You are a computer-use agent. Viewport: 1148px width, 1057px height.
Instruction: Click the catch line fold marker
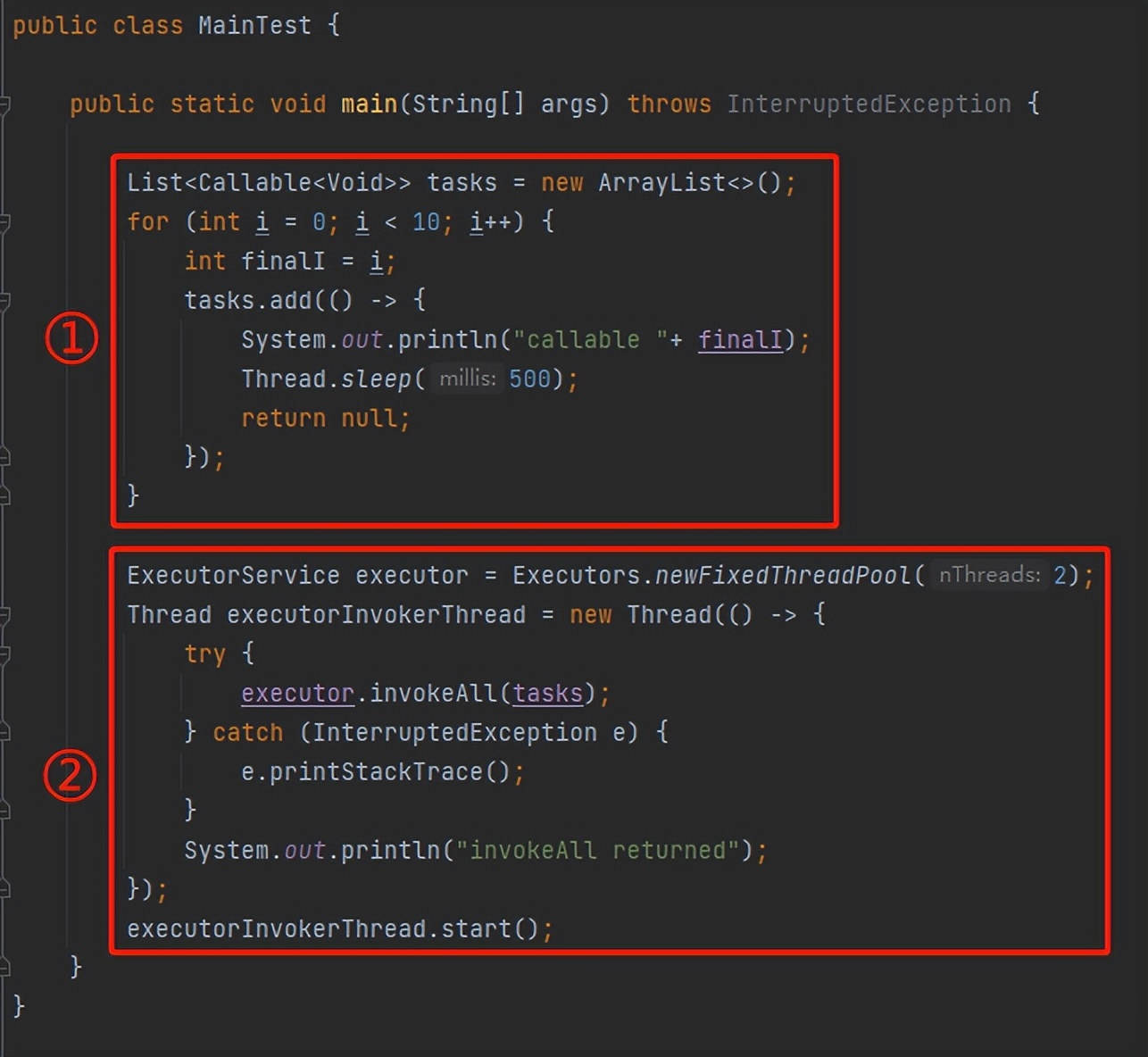click(x=4, y=733)
